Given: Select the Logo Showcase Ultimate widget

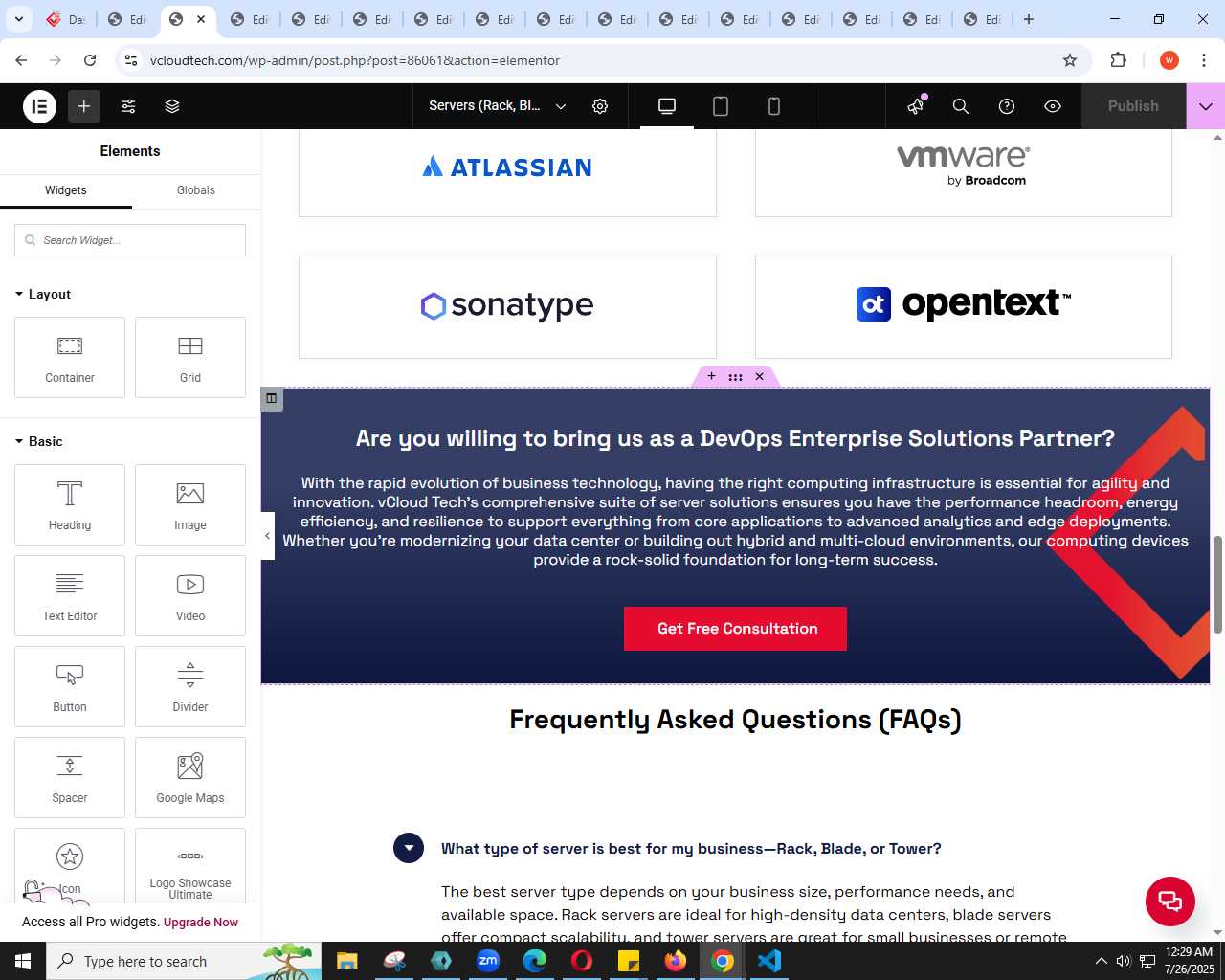Looking at the screenshot, I should coord(190,866).
